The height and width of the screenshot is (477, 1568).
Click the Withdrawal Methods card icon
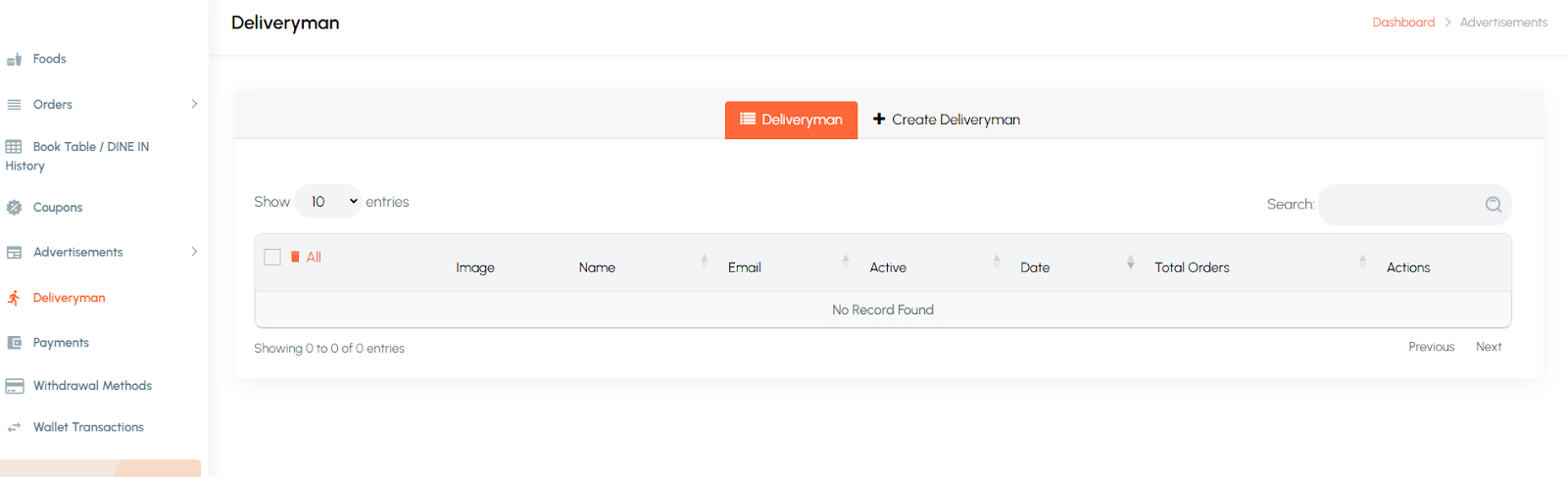[14, 386]
